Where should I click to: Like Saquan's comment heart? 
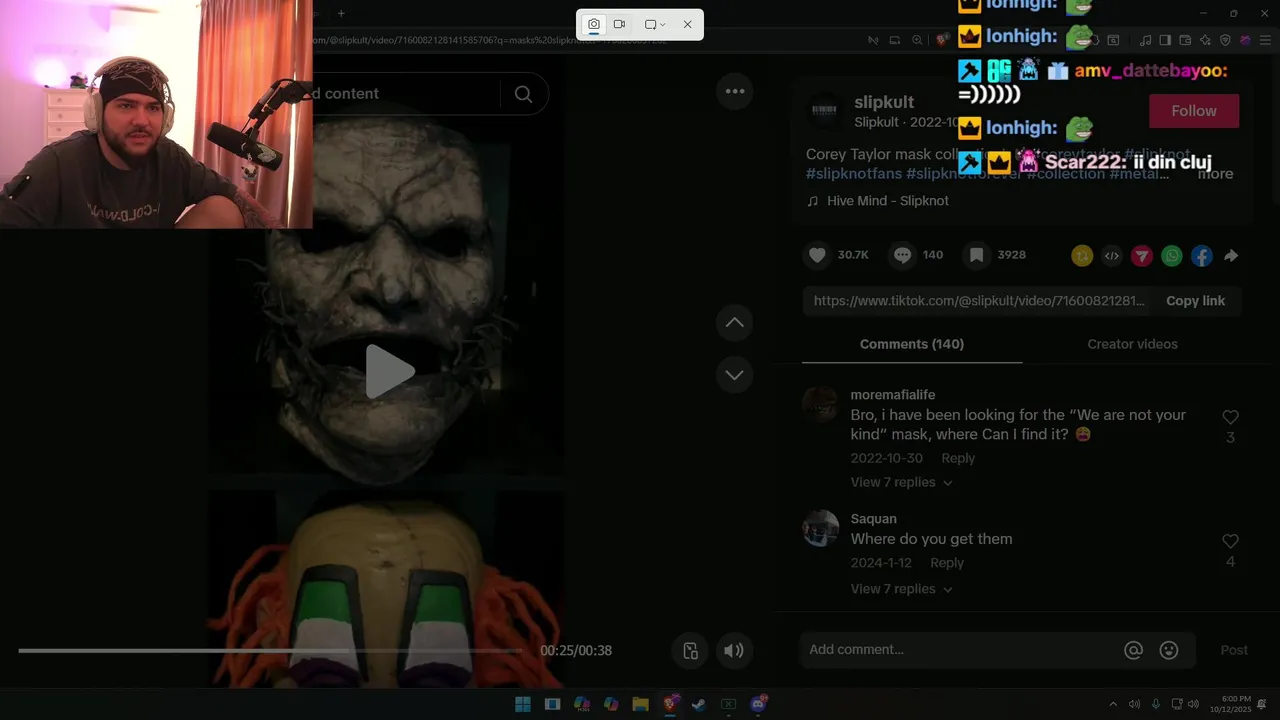coord(1230,541)
